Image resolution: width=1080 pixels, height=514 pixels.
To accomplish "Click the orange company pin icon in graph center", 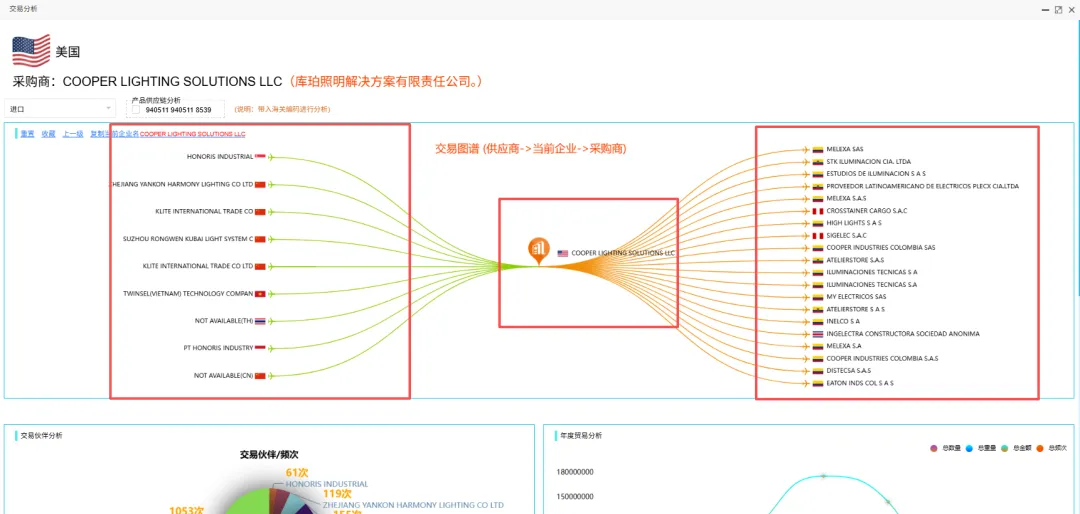I will pos(539,251).
